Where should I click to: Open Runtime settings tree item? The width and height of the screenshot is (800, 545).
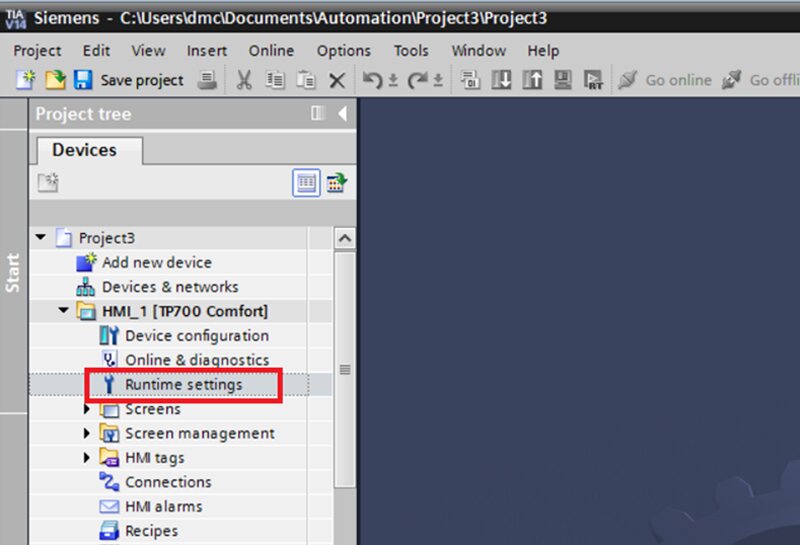pos(184,384)
